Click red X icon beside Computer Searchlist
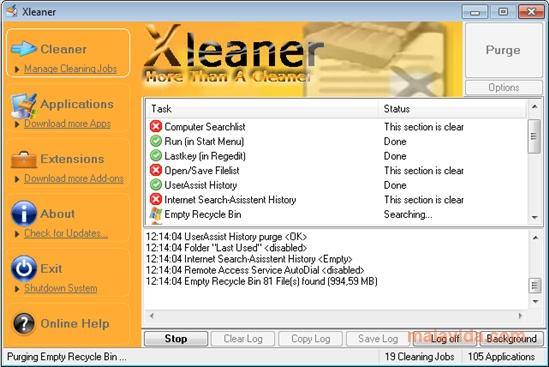 [156, 126]
